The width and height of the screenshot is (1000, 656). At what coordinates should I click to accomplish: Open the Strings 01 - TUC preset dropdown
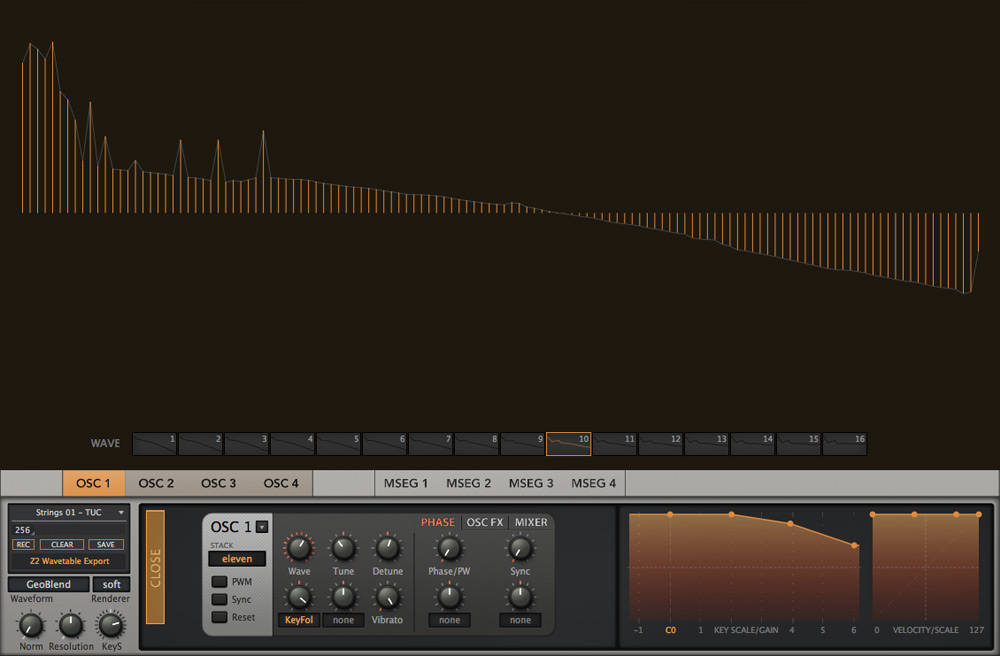coord(69,512)
